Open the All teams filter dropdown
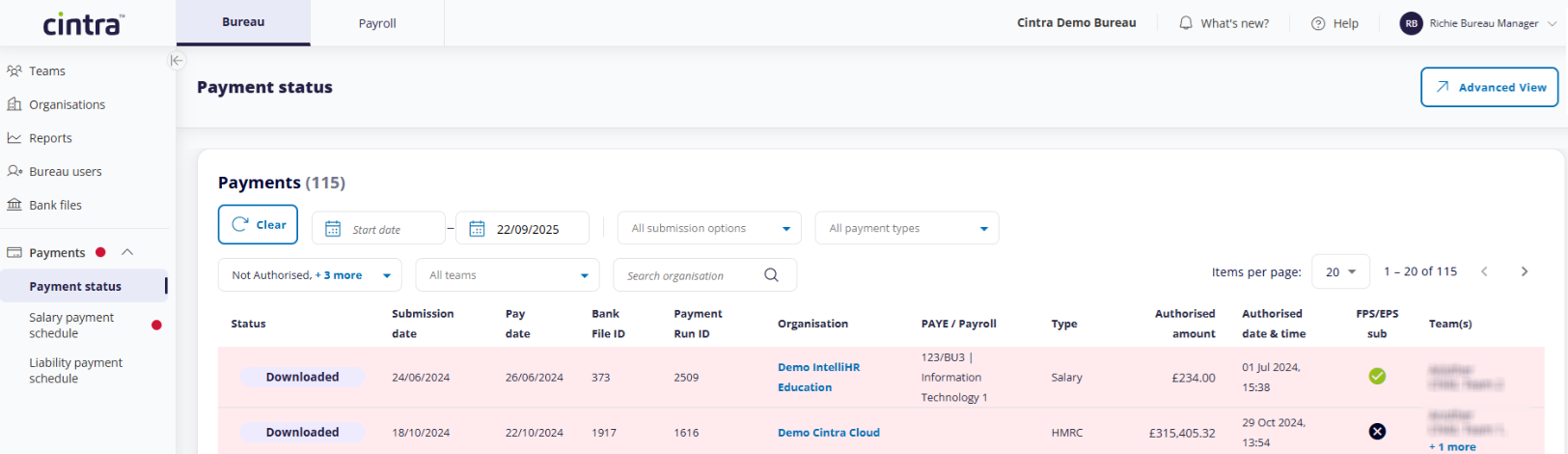Image resolution: width=1568 pixels, height=454 pixels. pos(508,275)
